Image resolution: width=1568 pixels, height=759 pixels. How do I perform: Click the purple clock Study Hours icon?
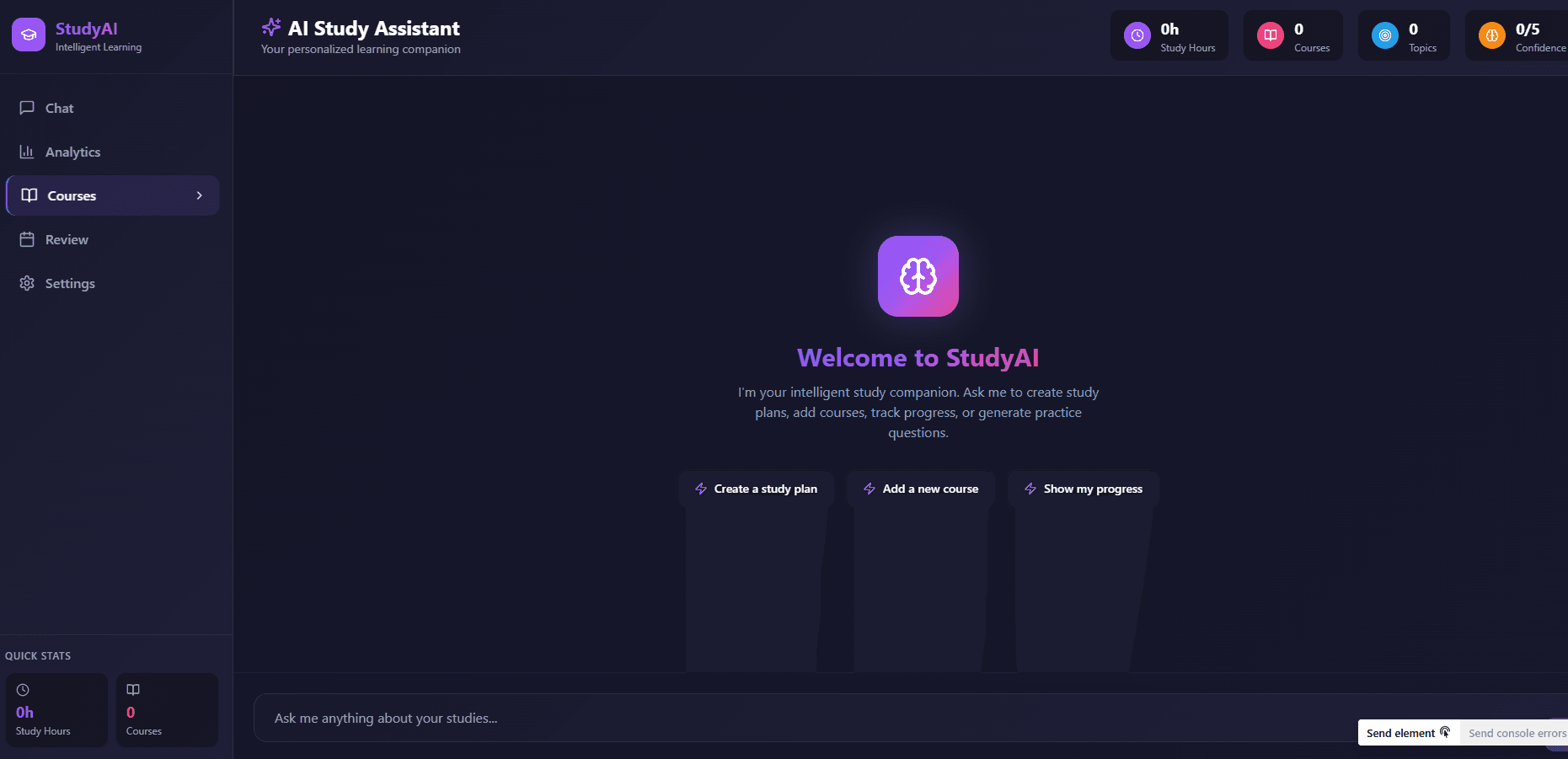[x=1137, y=35]
